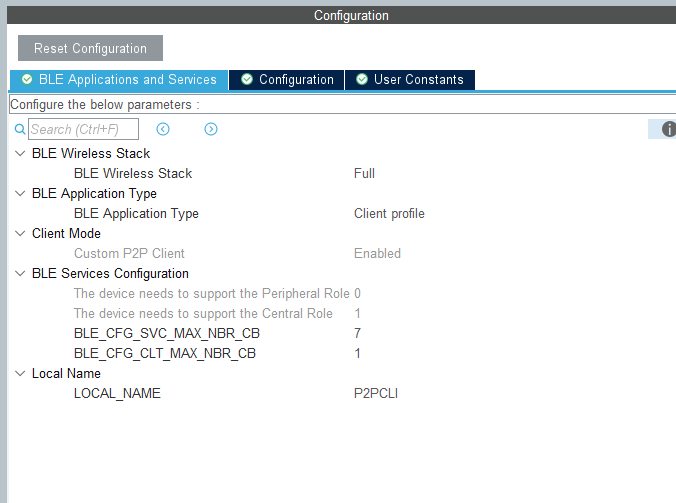Collapse the BLE Wireless Stack group

pyautogui.click(x=20, y=153)
